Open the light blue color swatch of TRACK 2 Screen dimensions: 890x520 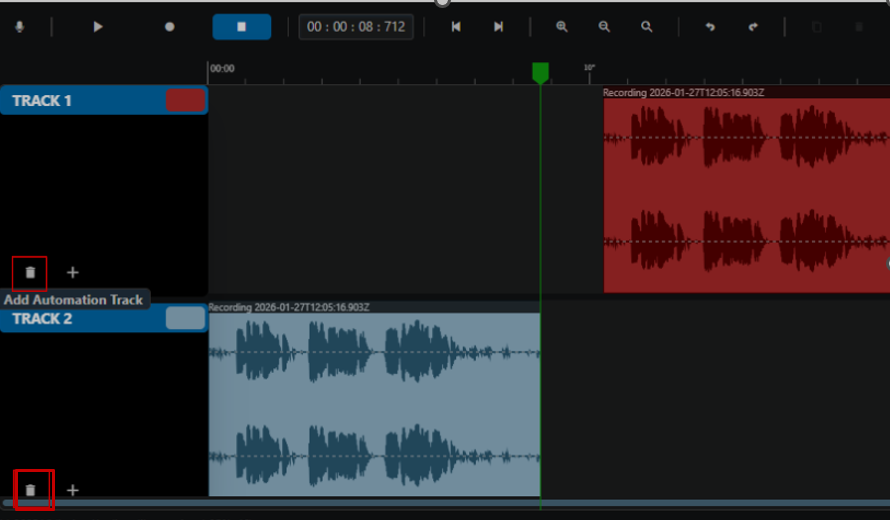coord(186,318)
